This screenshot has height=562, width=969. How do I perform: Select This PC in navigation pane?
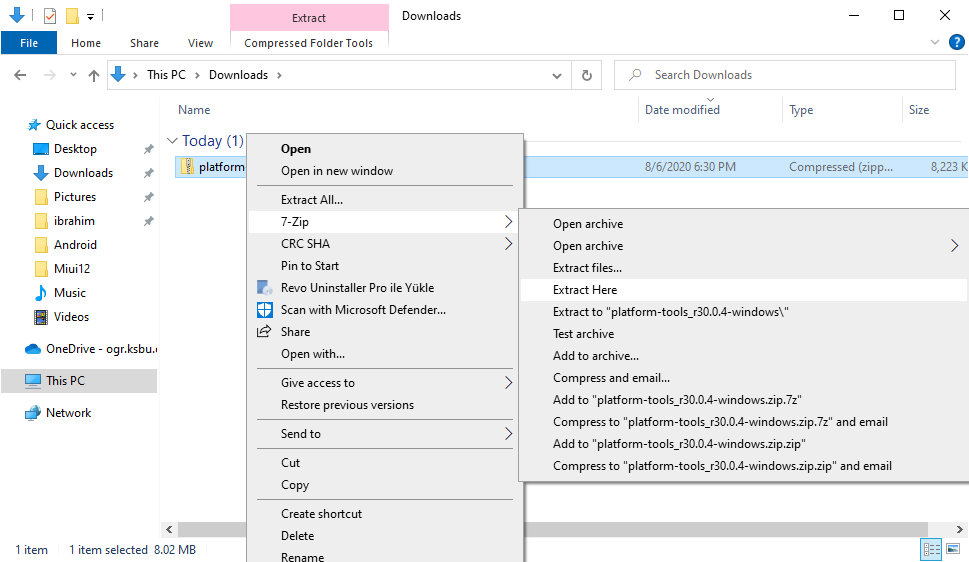tap(79, 381)
